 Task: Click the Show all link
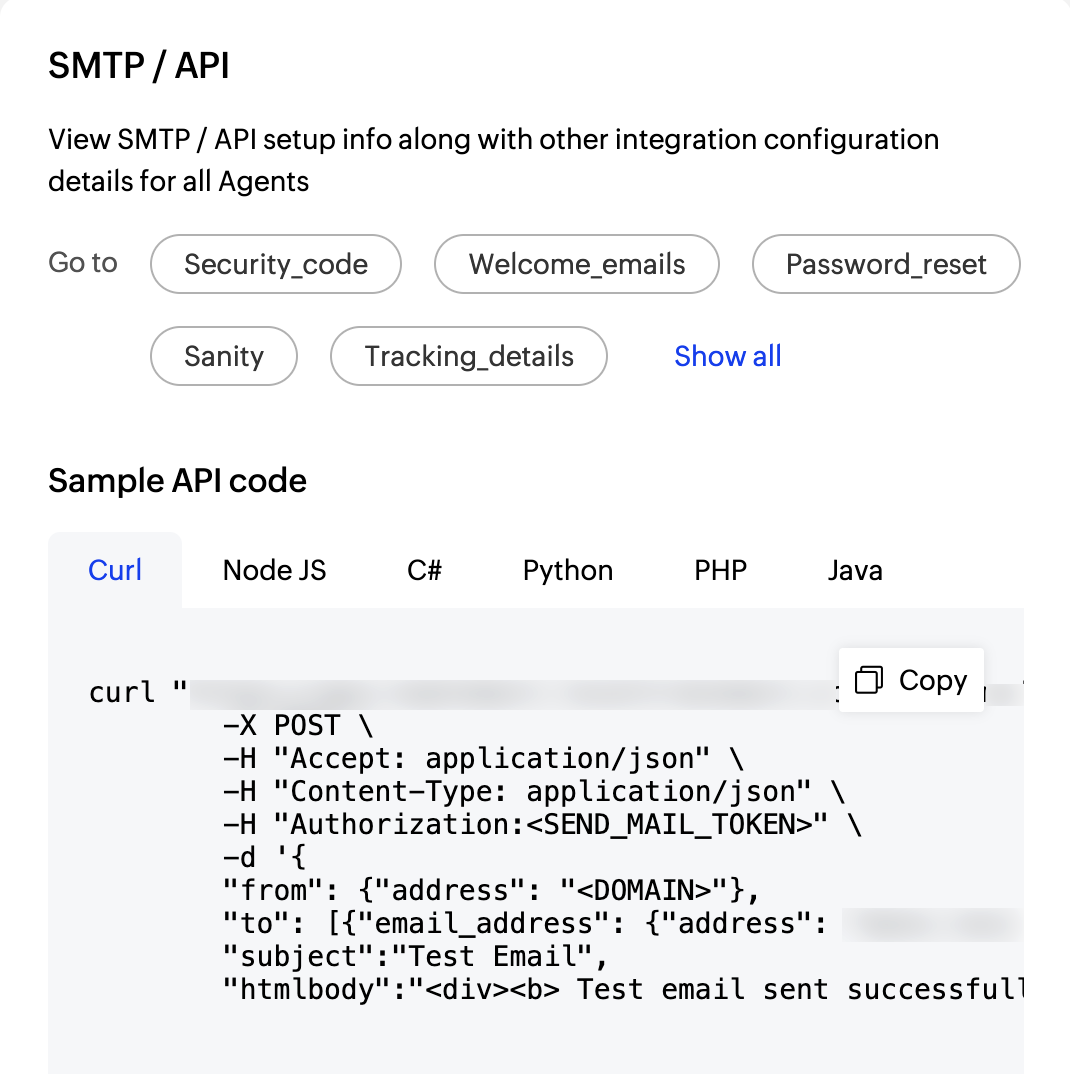(728, 356)
